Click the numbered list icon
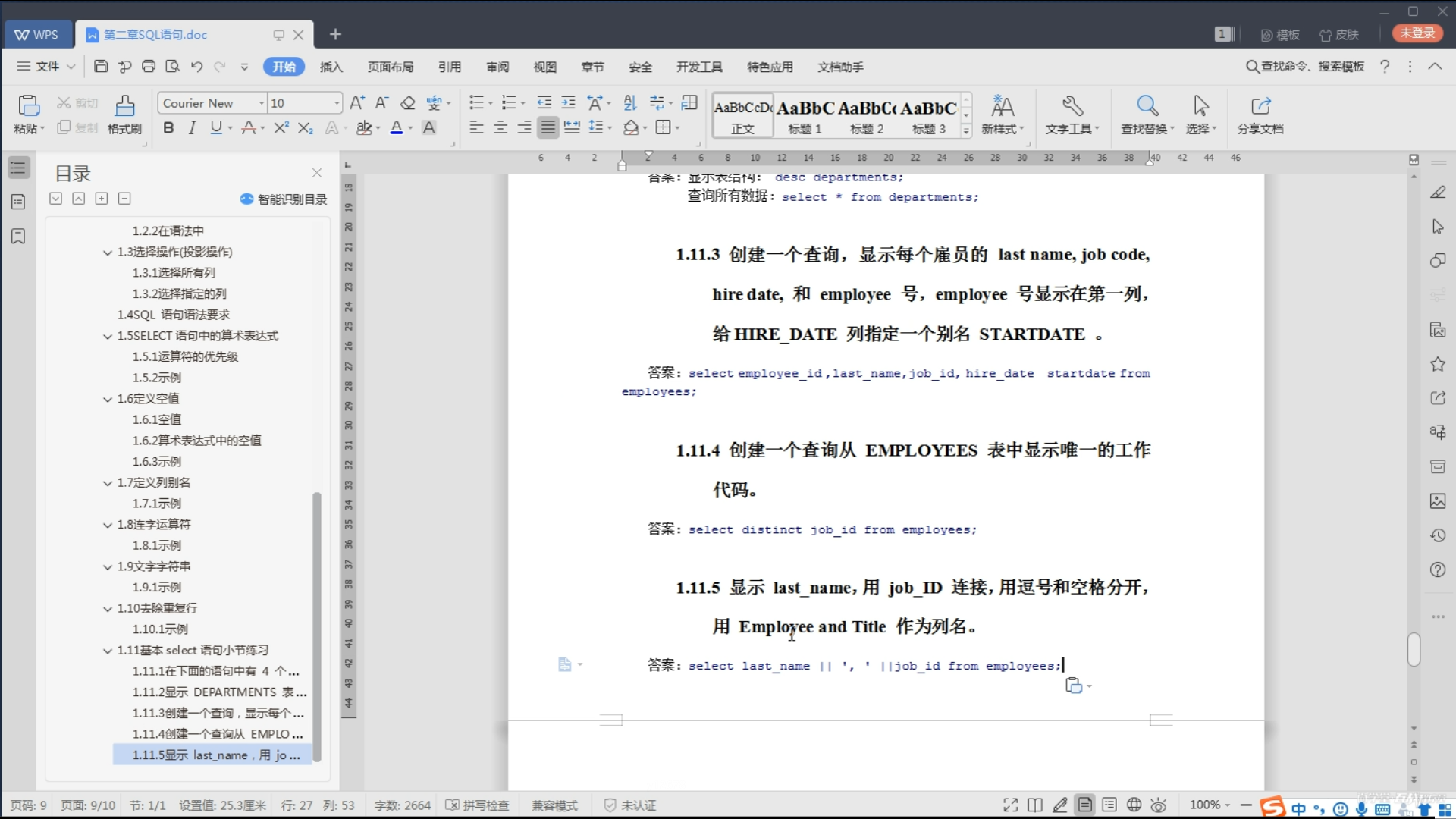 [x=509, y=103]
